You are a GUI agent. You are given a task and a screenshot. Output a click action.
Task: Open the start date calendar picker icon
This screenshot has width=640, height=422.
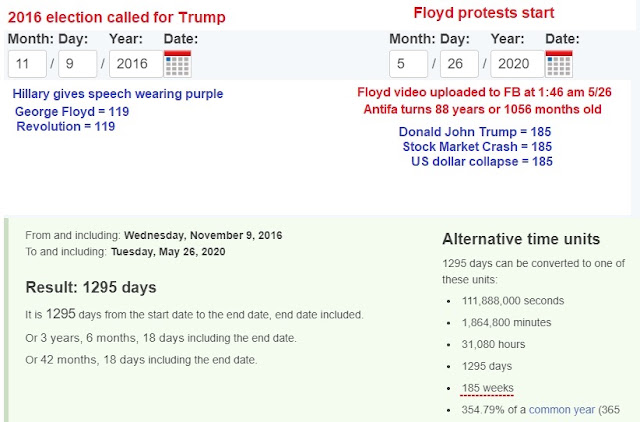click(178, 64)
